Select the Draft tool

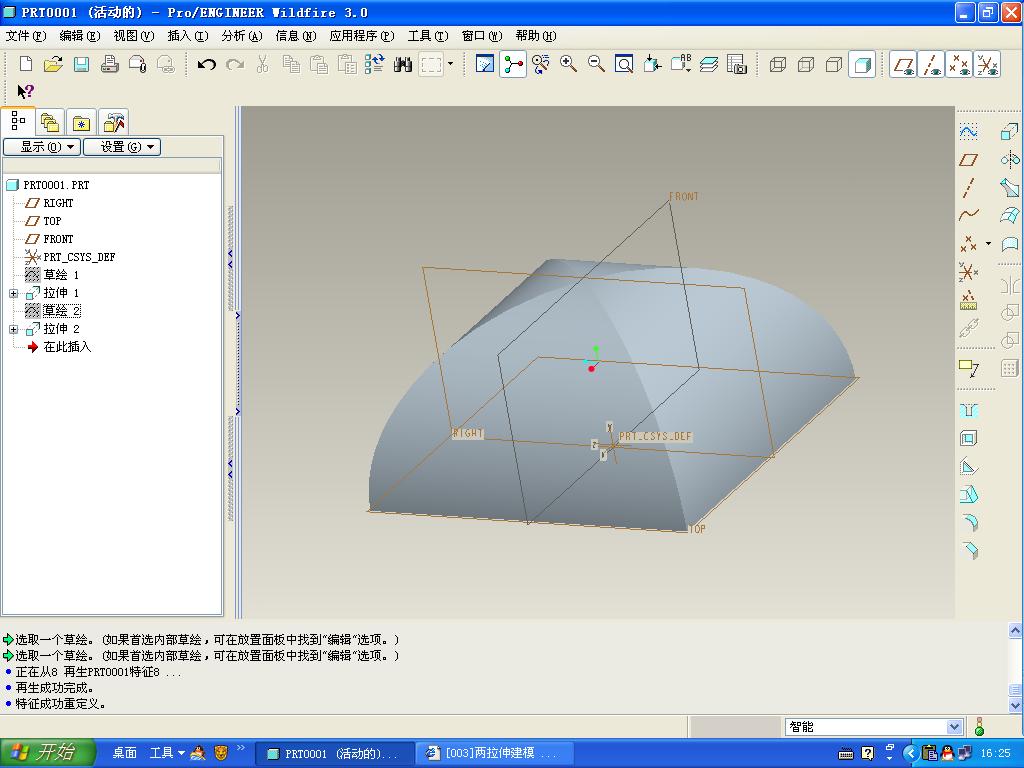coord(968,494)
